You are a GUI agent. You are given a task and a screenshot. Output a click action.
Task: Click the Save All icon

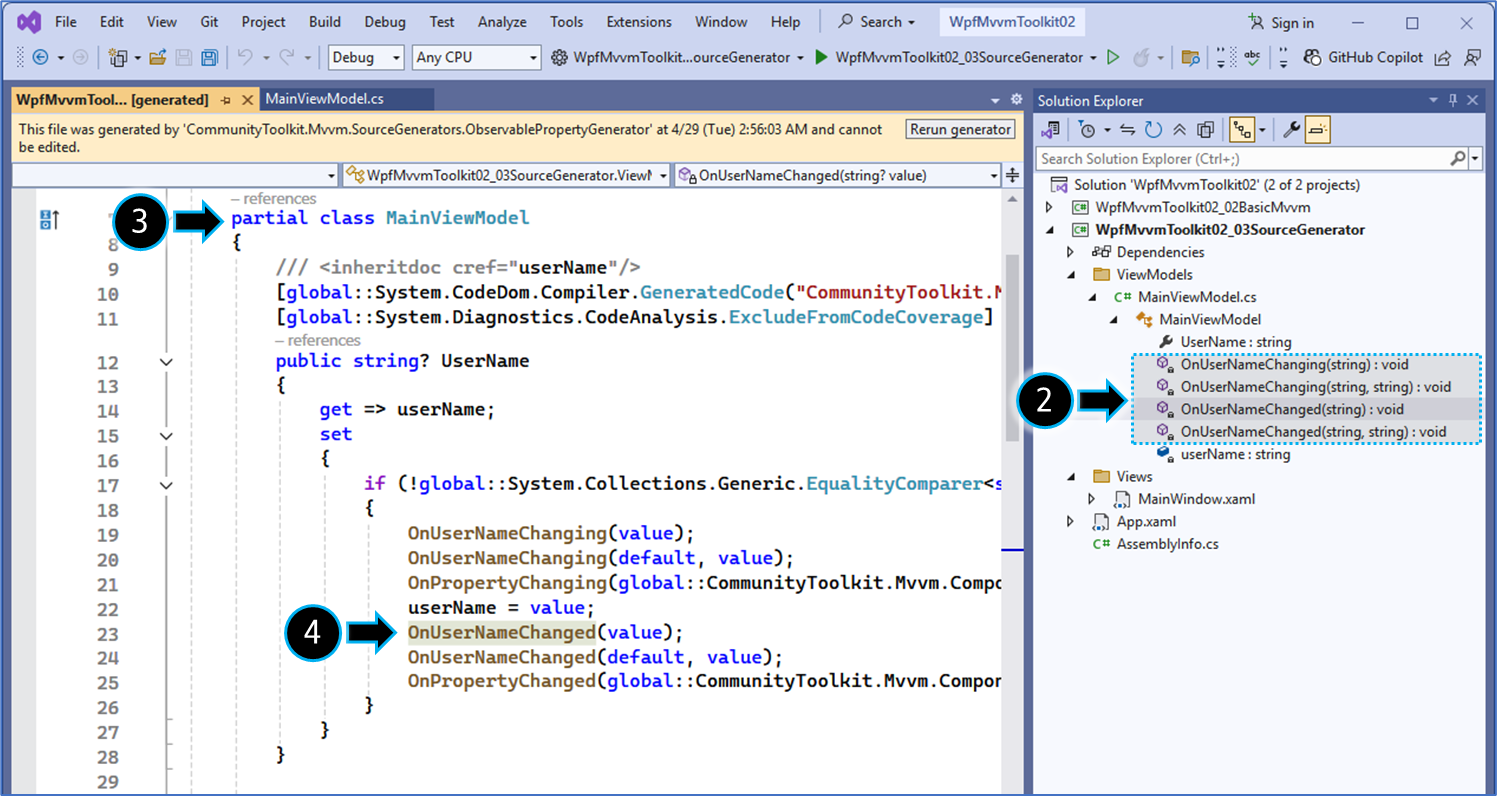209,58
